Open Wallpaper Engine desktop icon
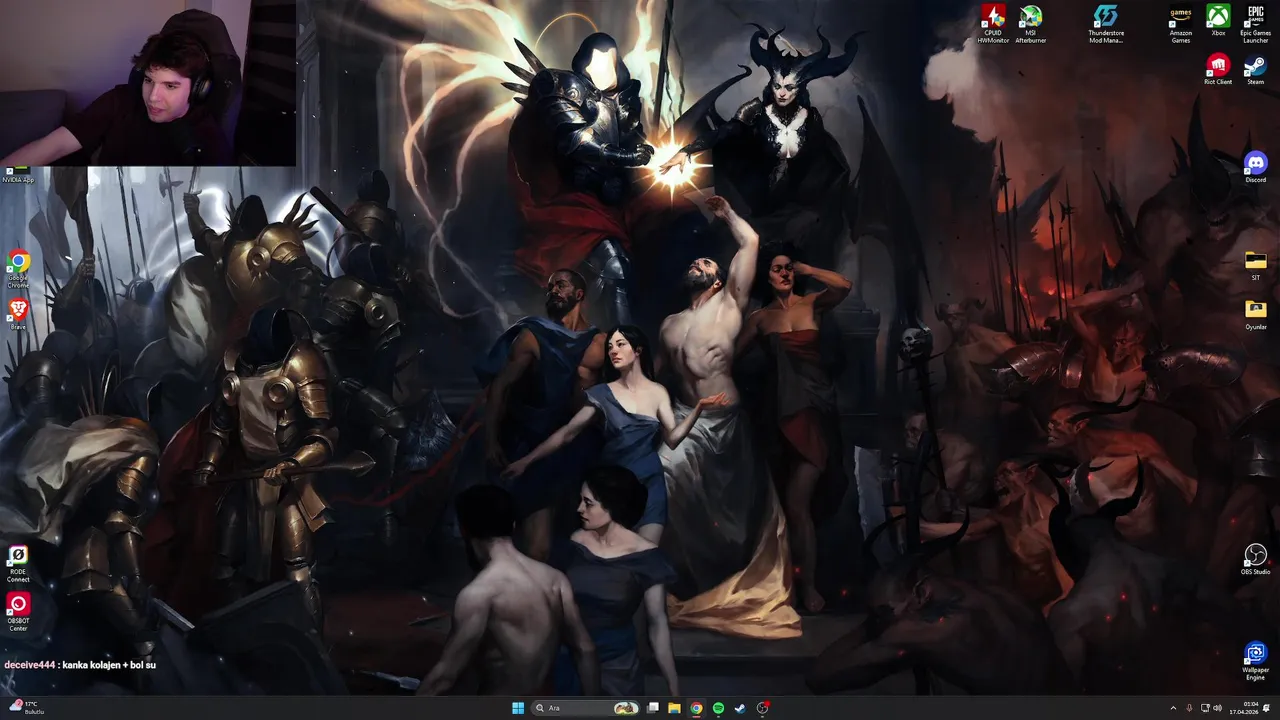This screenshot has width=1280, height=720. [1255, 660]
